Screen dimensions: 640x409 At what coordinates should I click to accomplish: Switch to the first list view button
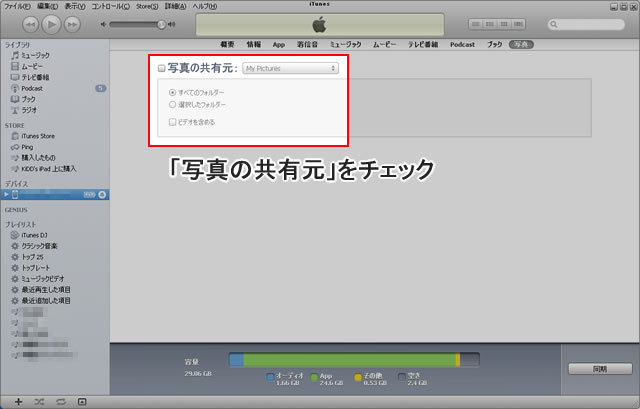tap(476, 24)
